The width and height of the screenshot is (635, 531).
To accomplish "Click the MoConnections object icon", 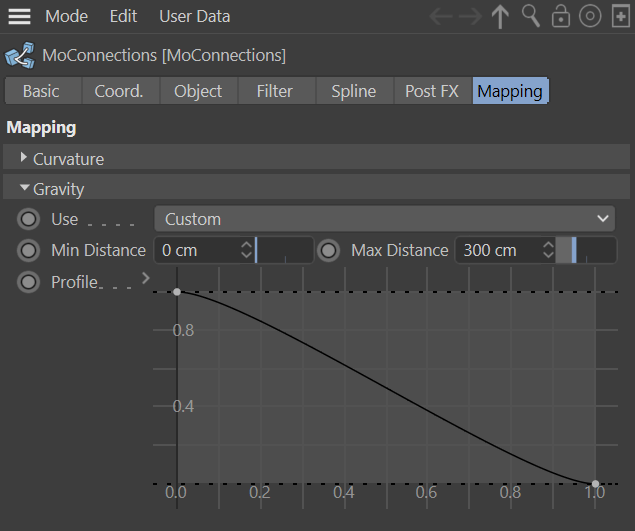I will 18,55.
